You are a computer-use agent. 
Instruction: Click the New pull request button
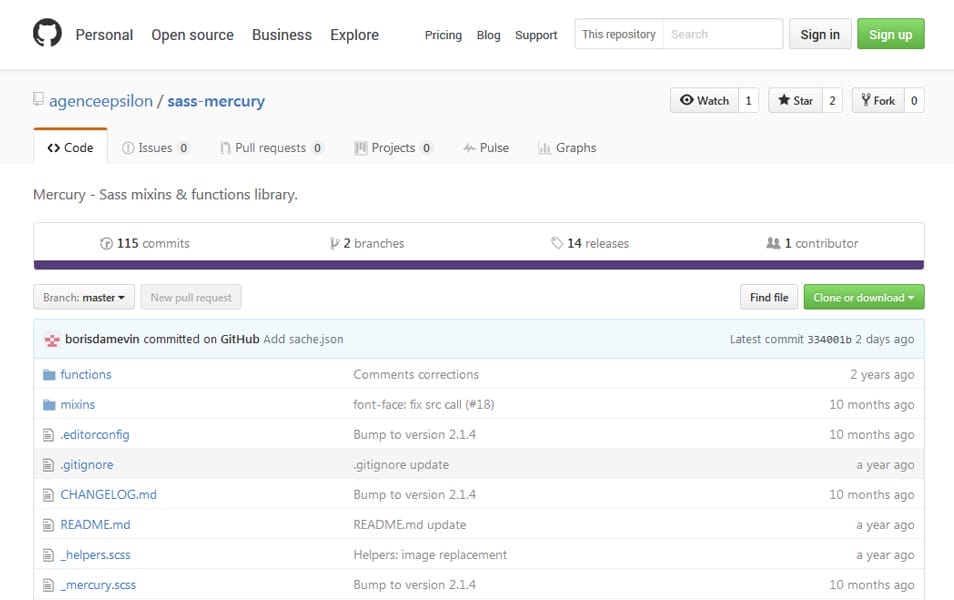(x=191, y=297)
